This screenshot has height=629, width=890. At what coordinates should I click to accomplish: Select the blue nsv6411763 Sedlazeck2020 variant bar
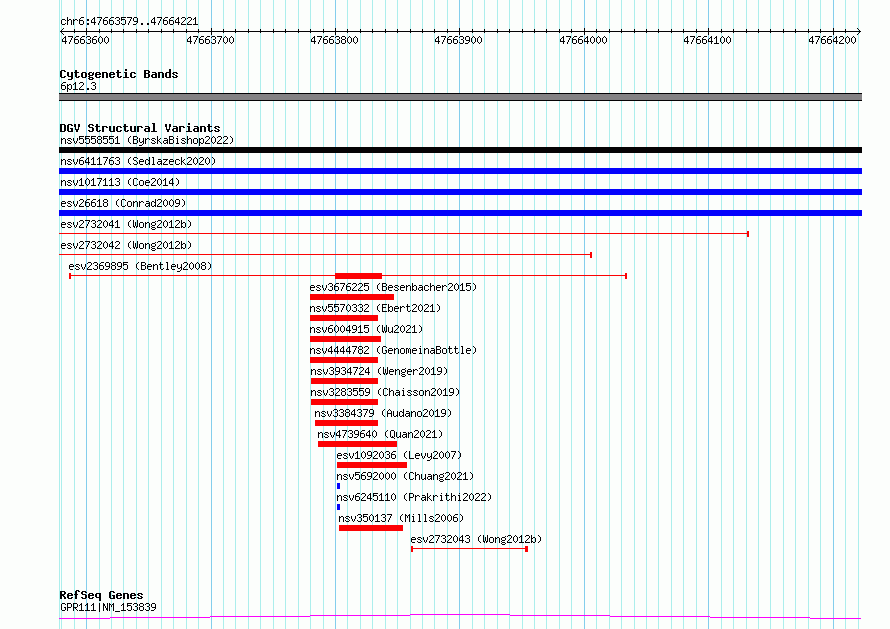tap(460, 171)
